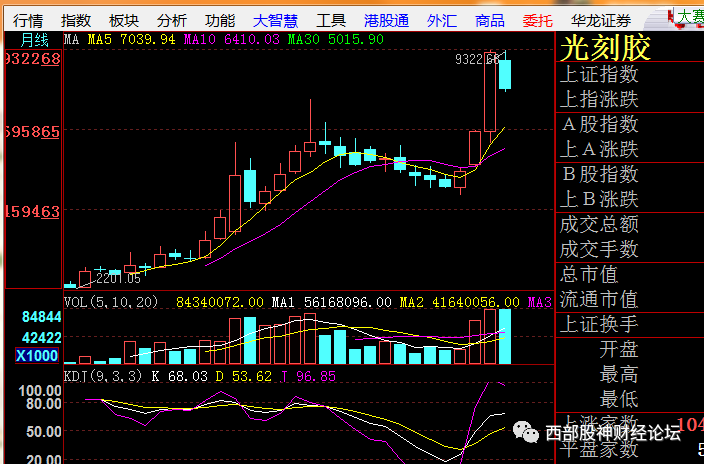Open the 委托 menu
This screenshot has height=464, width=704.
tap(538, 20)
